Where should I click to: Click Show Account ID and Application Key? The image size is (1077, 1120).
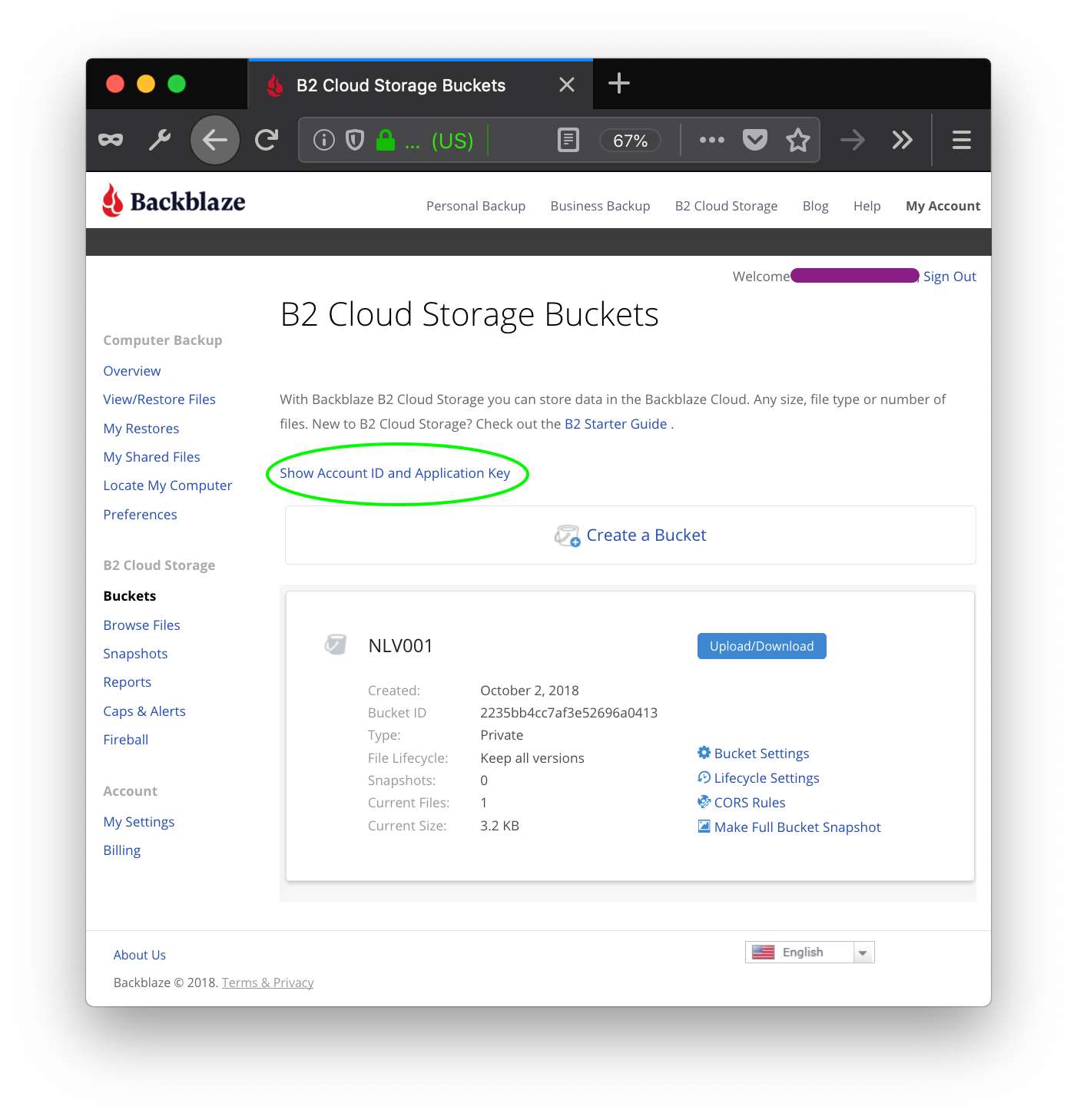coord(395,473)
